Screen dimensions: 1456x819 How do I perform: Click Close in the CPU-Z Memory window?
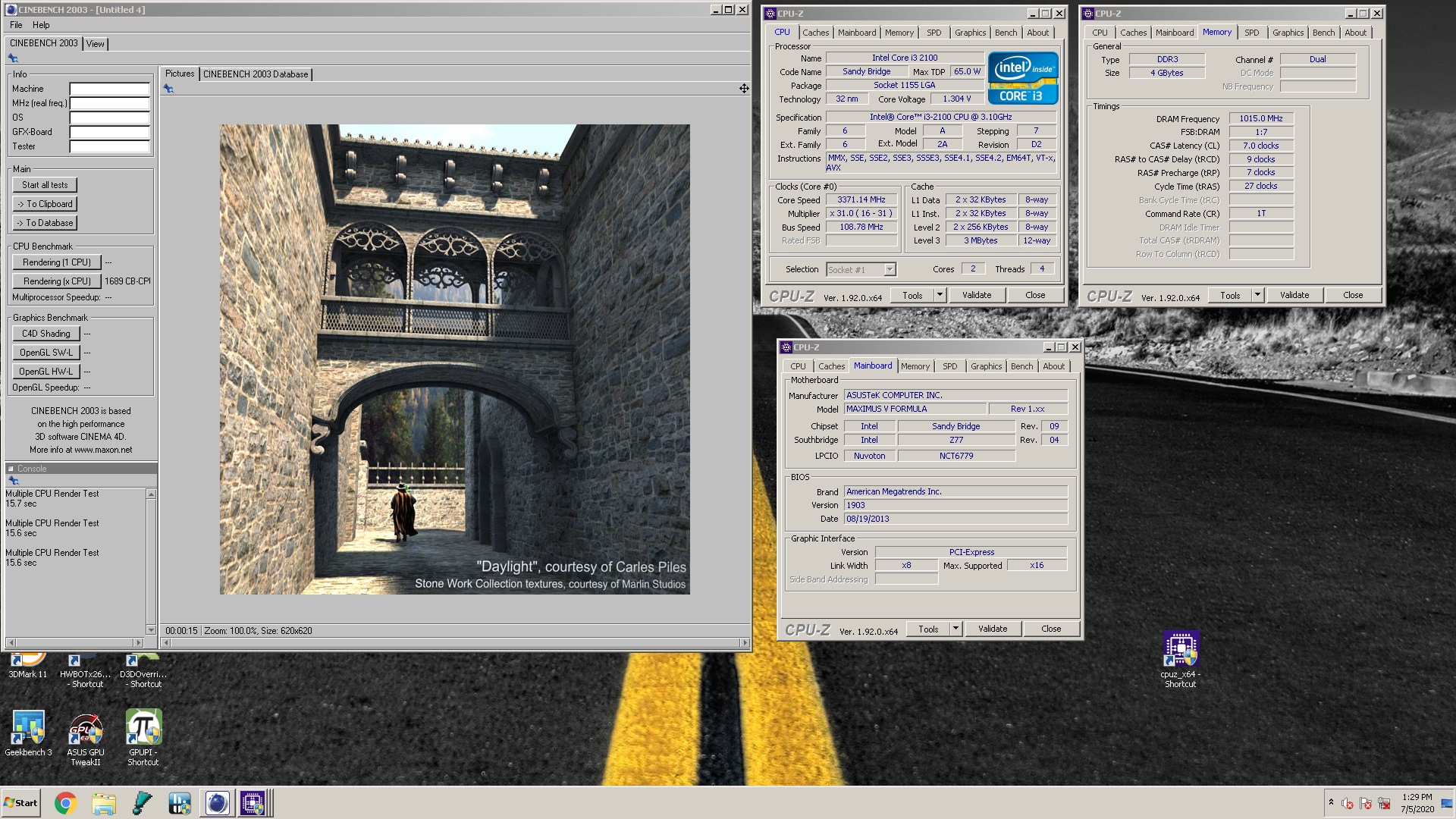click(x=1353, y=295)
